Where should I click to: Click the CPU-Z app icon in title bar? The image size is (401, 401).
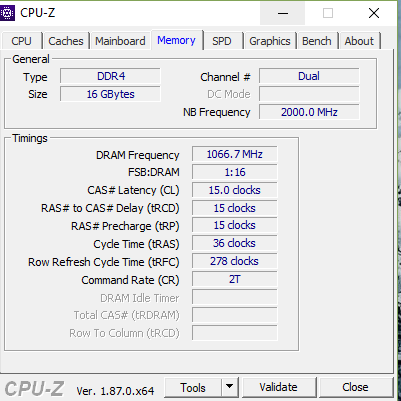pos(7,13)
